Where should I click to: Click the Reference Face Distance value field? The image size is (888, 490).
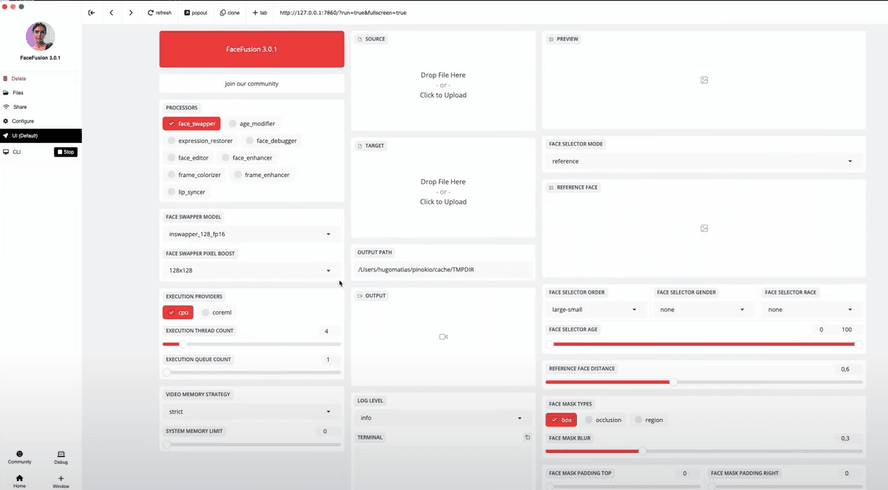pos(845,369)
